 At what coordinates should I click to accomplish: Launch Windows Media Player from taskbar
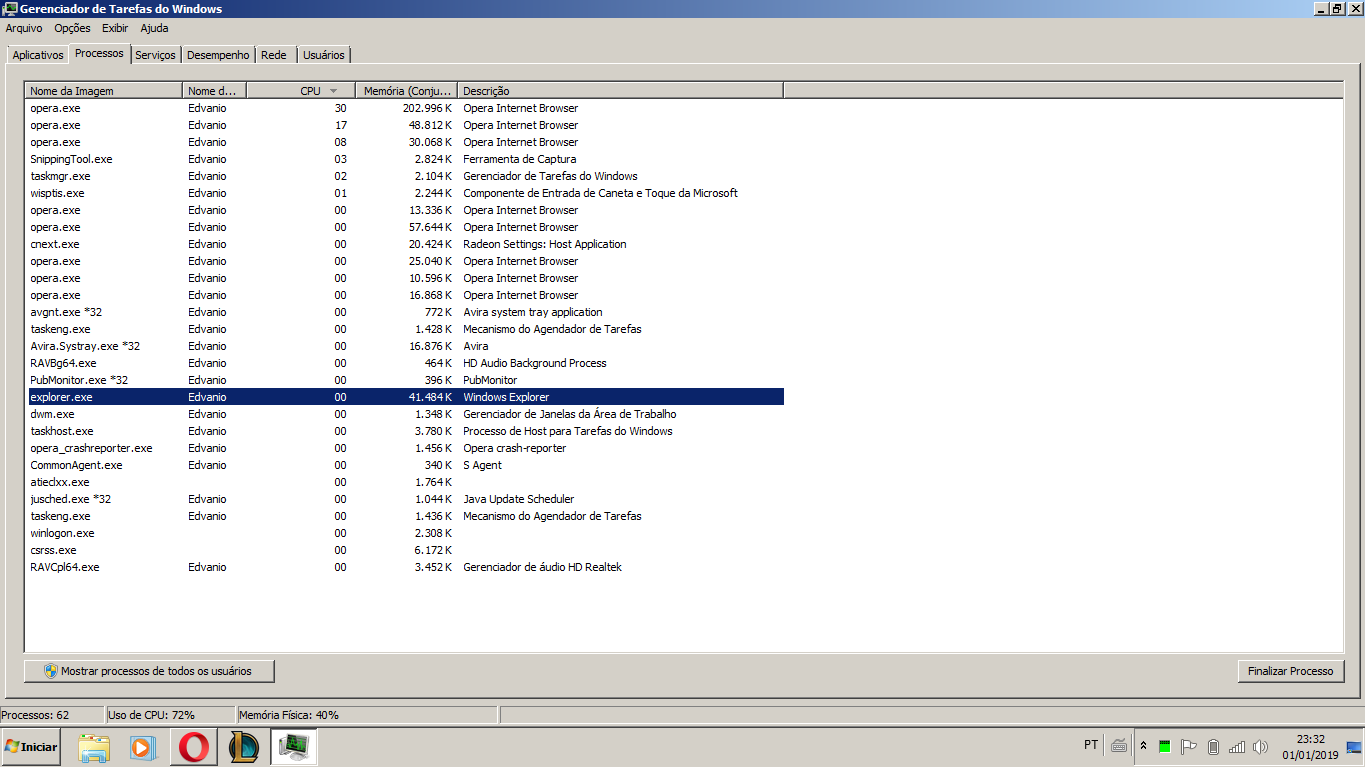[143, 746]
